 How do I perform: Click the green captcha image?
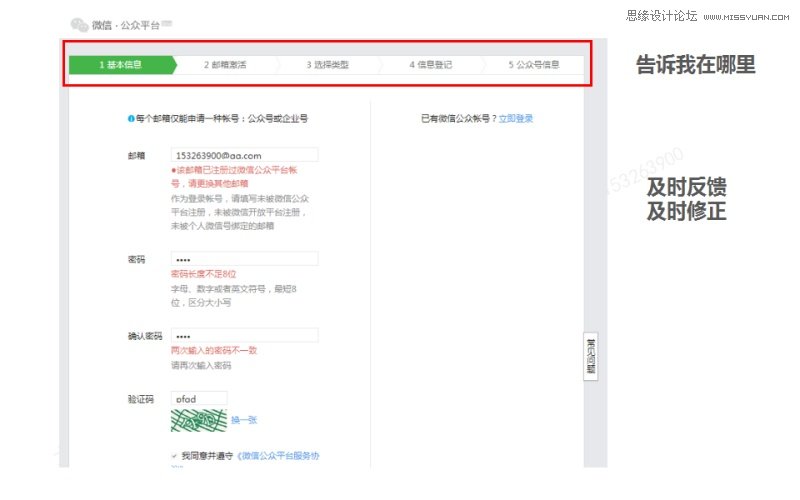(198, 420)
